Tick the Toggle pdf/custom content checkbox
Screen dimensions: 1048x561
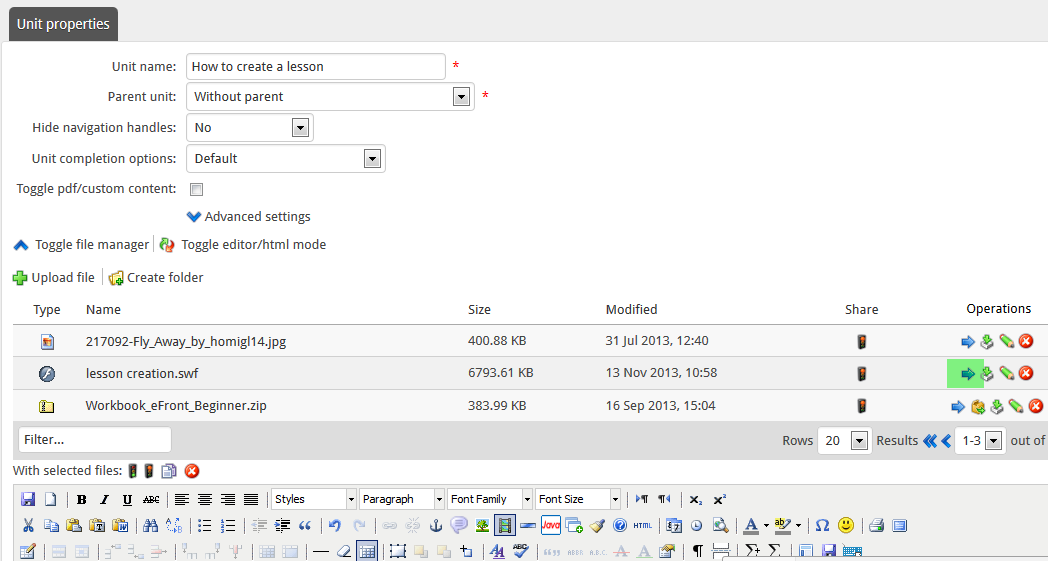[196, 189]
